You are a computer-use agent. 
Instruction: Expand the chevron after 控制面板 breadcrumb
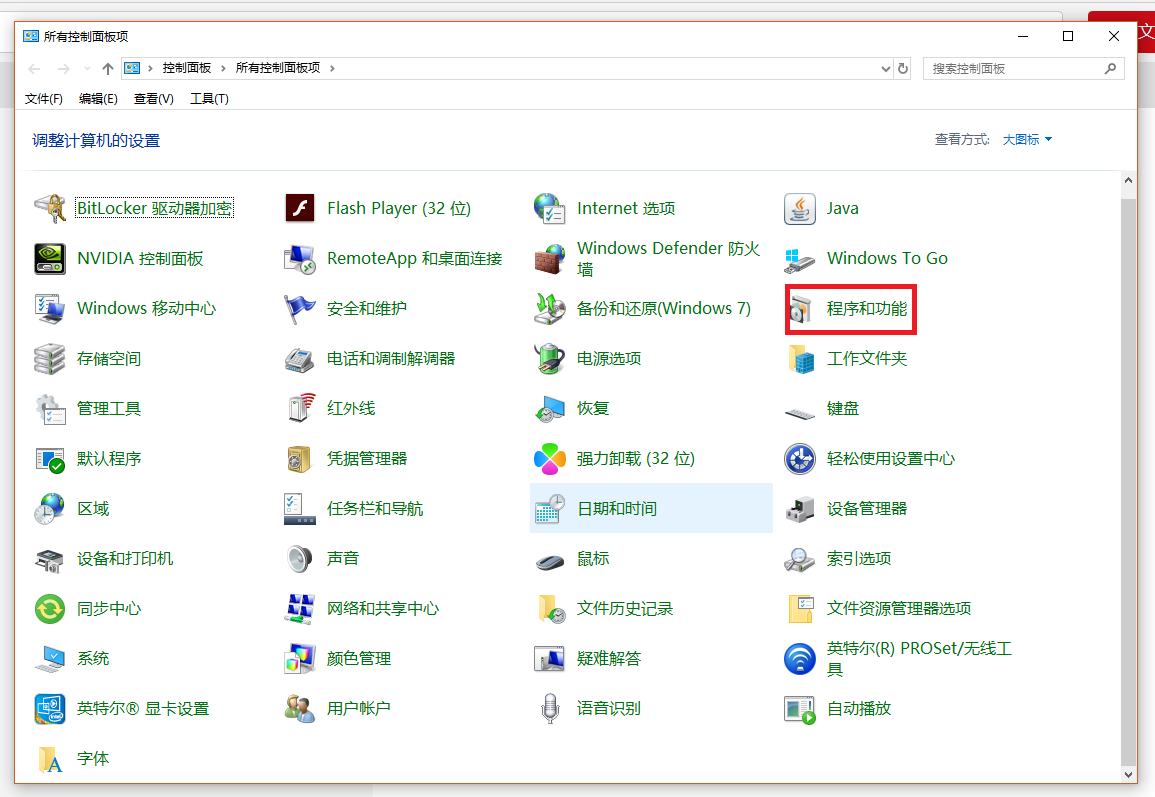pyautogui.click(x=223, y=69)
